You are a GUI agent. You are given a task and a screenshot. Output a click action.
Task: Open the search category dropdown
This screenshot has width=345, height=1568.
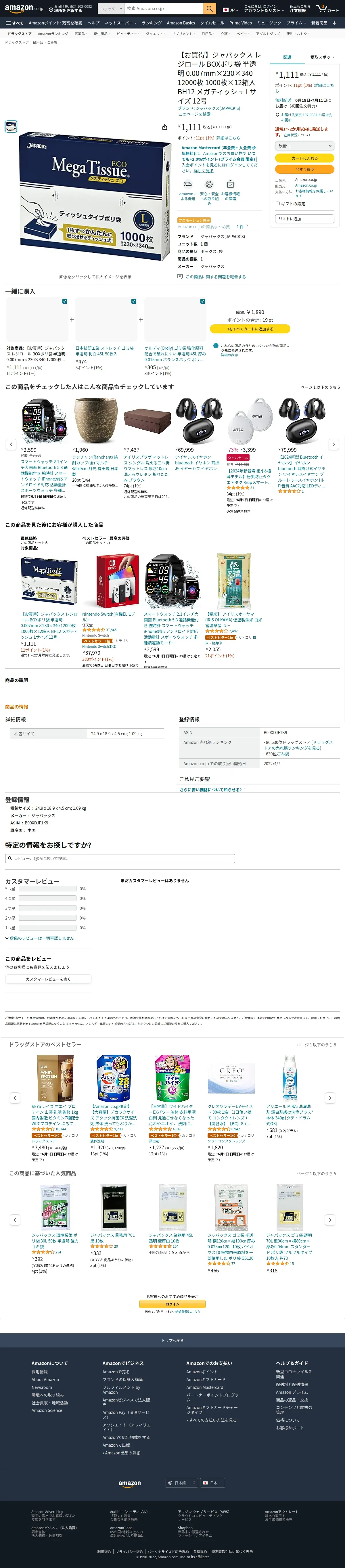click(x=111, y=9)
